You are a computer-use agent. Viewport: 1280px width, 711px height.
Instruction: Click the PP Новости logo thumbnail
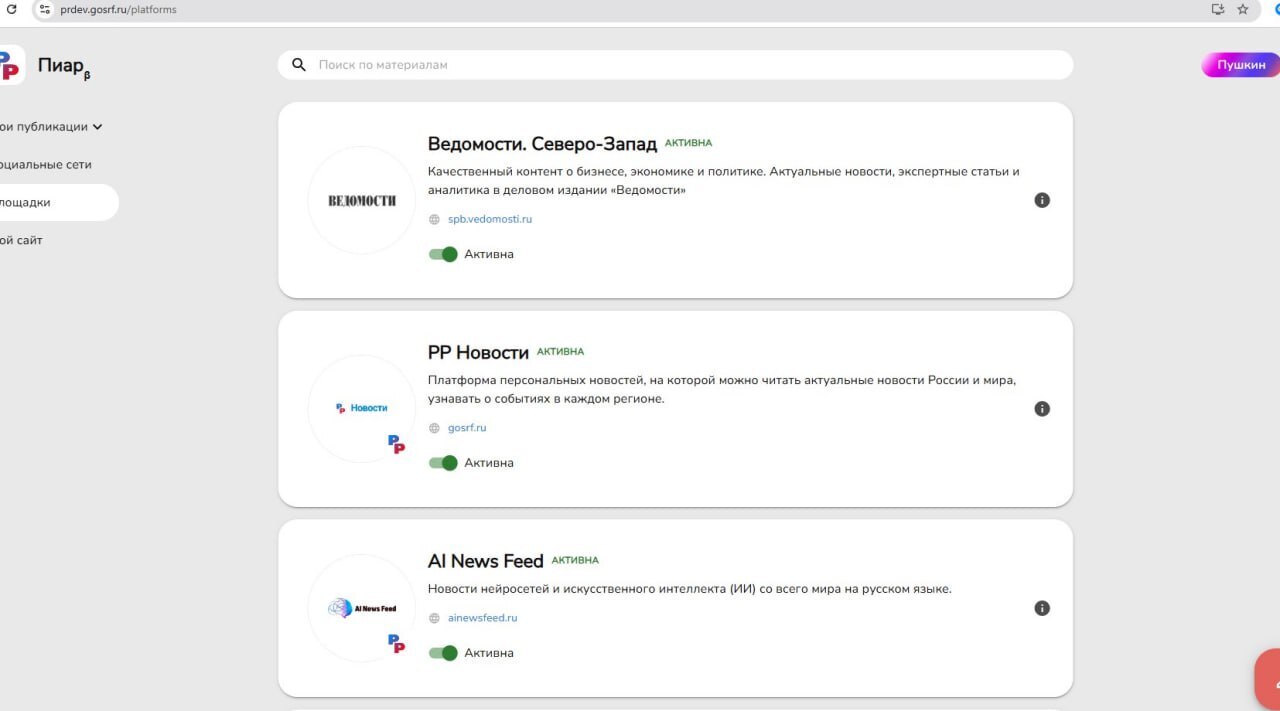[x=362, y=408]
